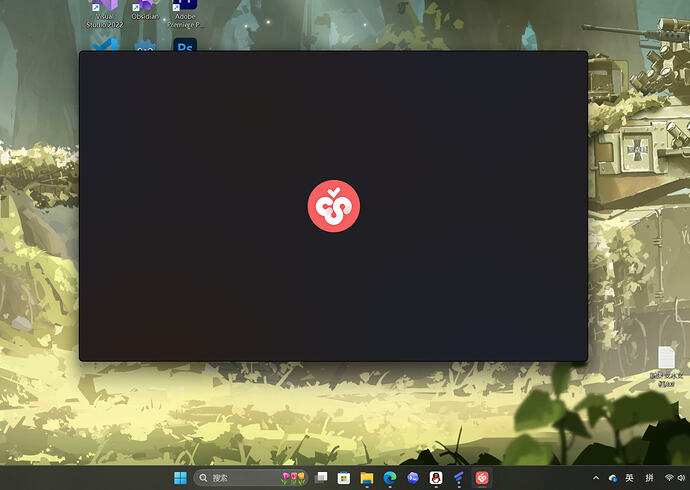Select the Visual Studio 2022 desktop shortcut
Viewport: 690px width, 490px height.
coord(105,14)
